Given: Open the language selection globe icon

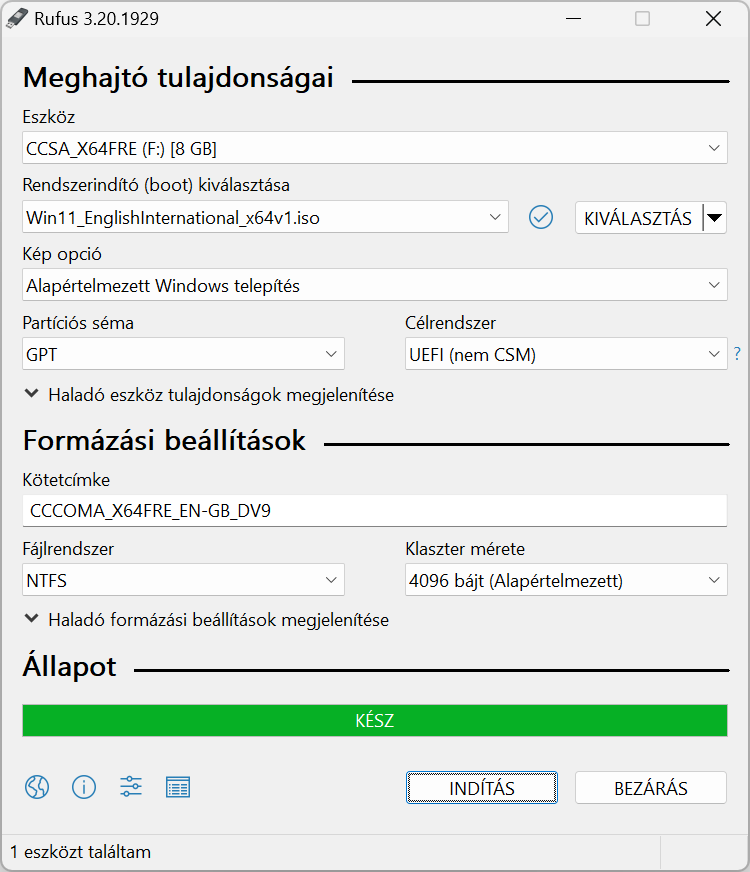Looking at the screenshot, I should 37,787.
